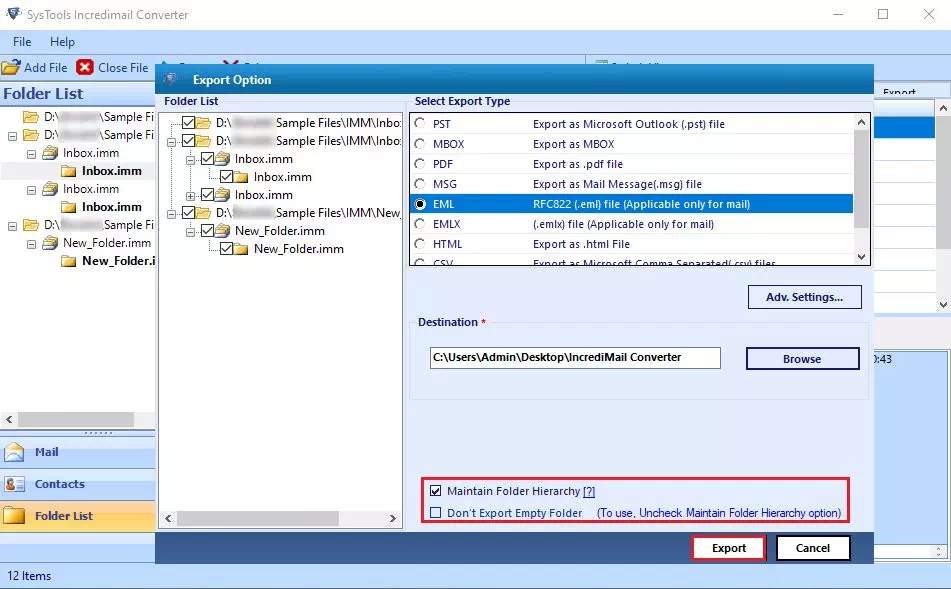
Task: Uncheck Maintain Folder Hierarchy checkbox
Action: [435, 491]
